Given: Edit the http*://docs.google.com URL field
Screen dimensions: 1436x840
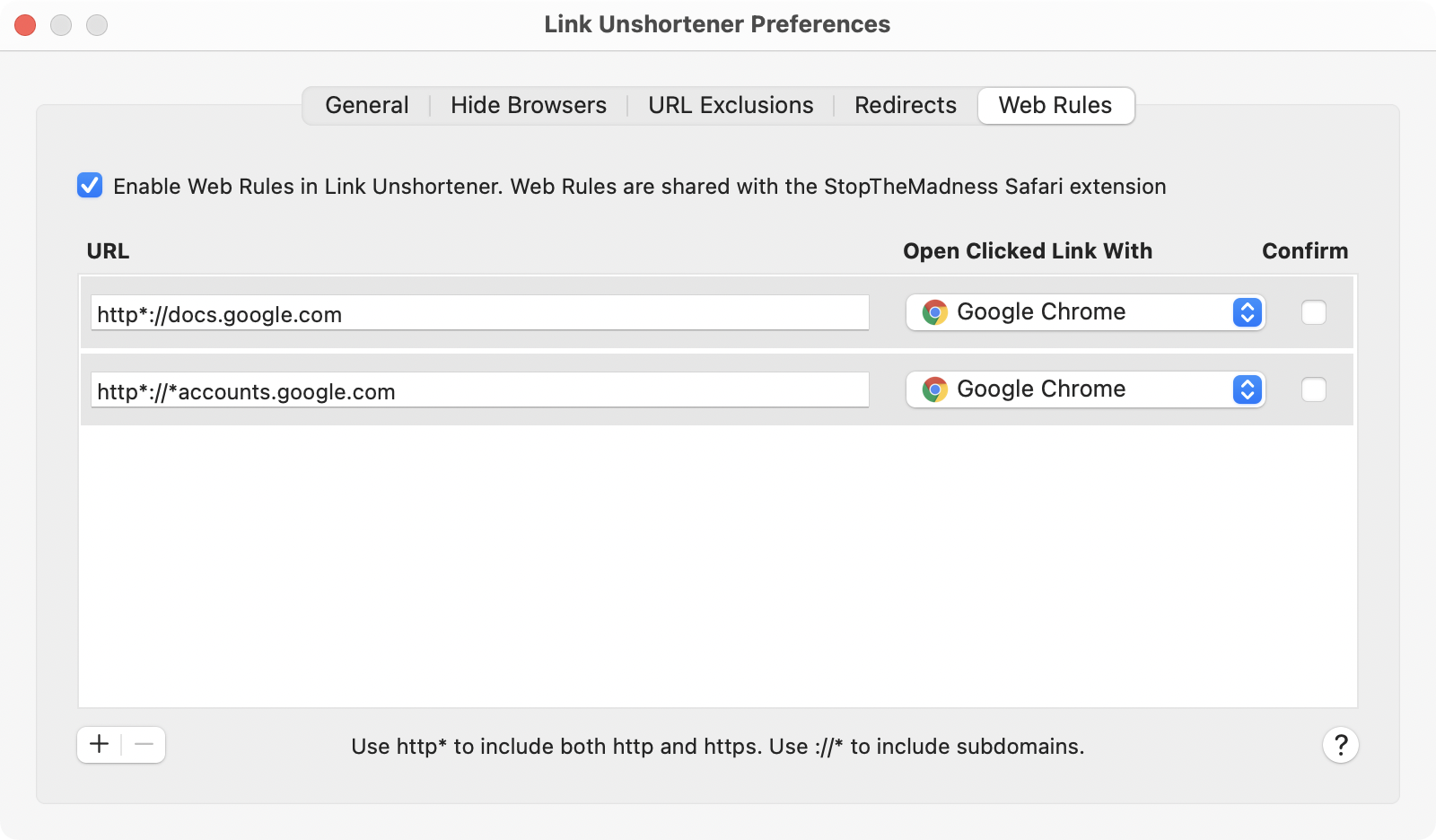Looking at the screenshot, I should (479, 314).
